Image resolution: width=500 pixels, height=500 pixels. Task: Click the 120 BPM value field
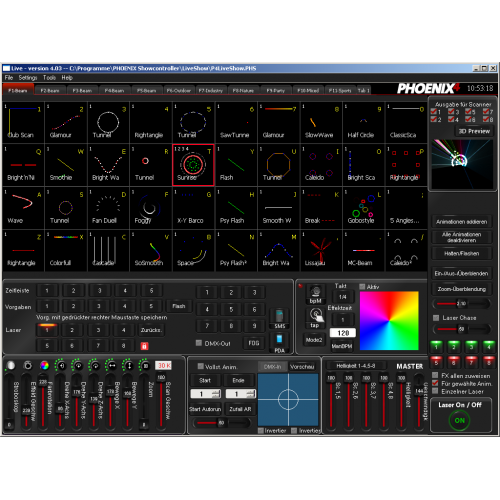tap(343, 333)
